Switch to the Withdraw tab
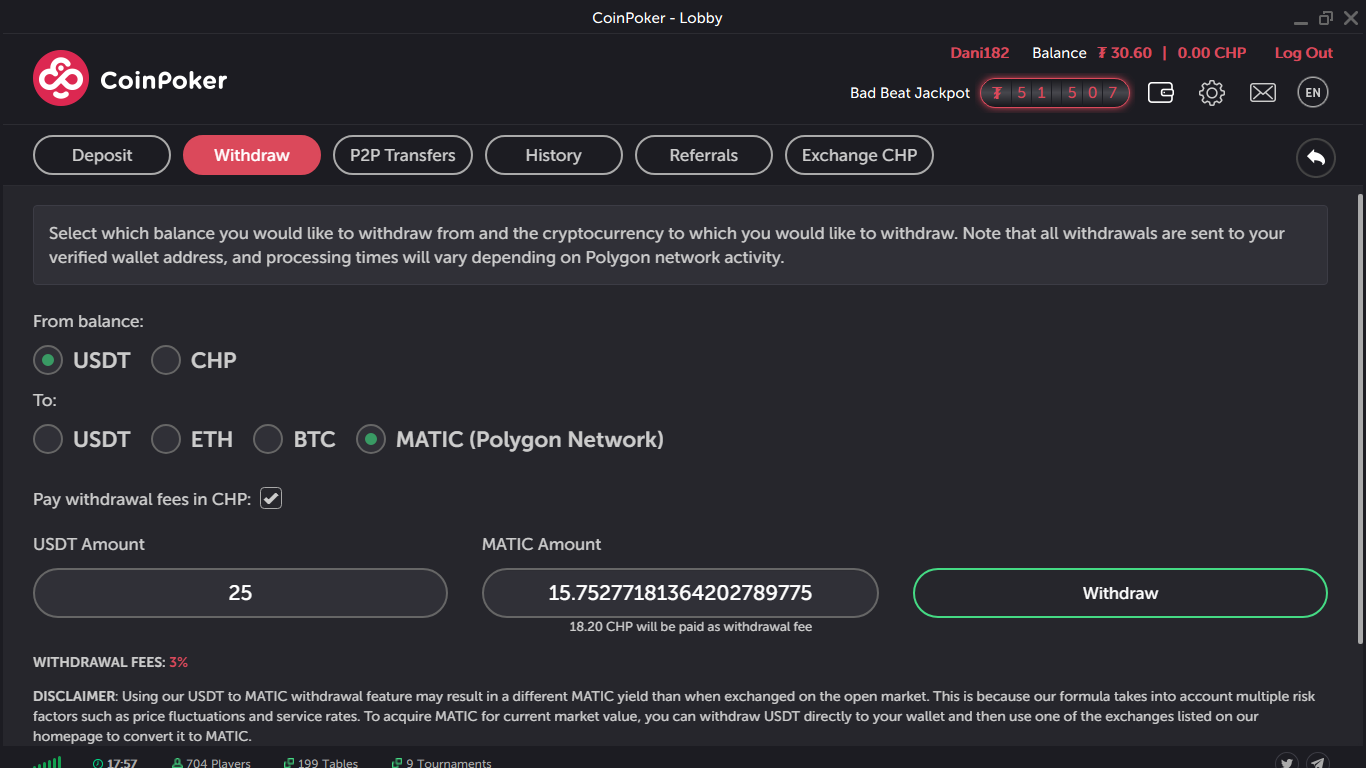Viewport: 1366px width, 768px height. point(252,155)
